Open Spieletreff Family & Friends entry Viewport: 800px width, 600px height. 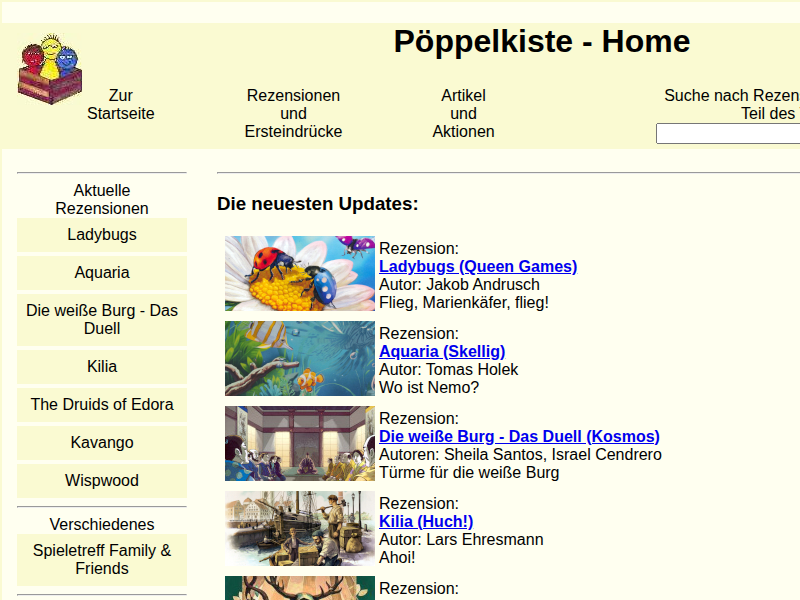[x=102, y=560]
